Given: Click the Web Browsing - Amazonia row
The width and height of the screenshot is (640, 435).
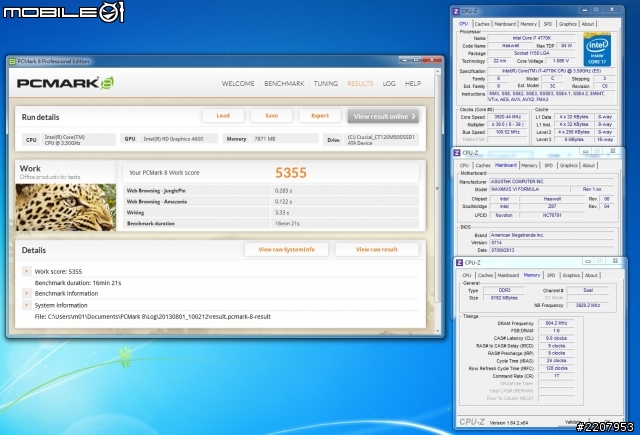Looking at the screenshot, I should tap(271, 202).
